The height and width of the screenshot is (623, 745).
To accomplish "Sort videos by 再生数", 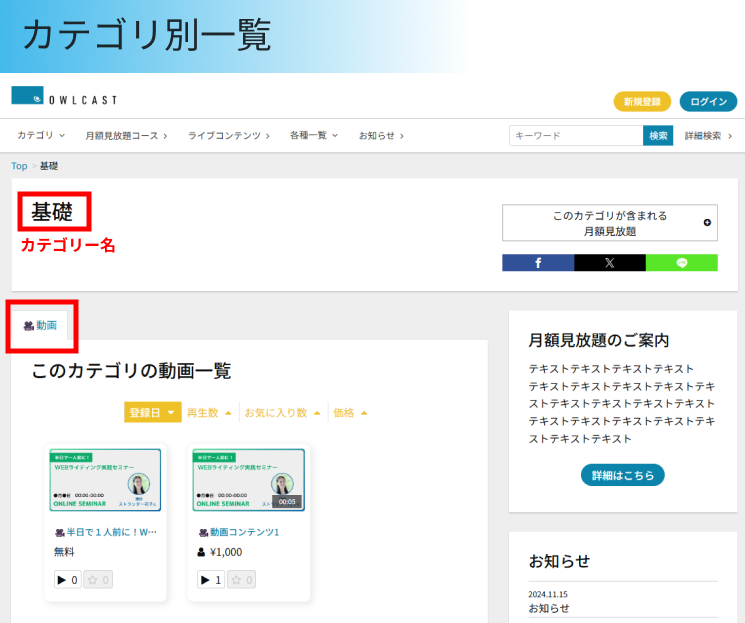I will pyautogui.click(x=209, y=412).
